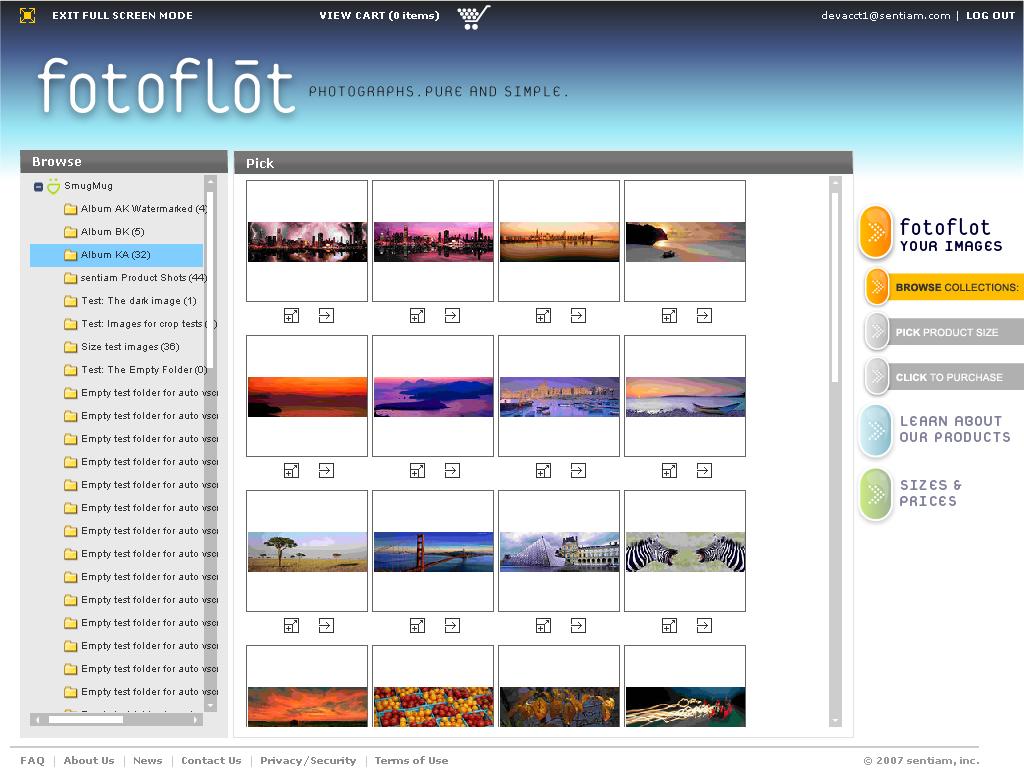This screenshot has width=1024, height=768.
Task: Click the SmugMug smiley logo icon
Action: pos(54,187)
